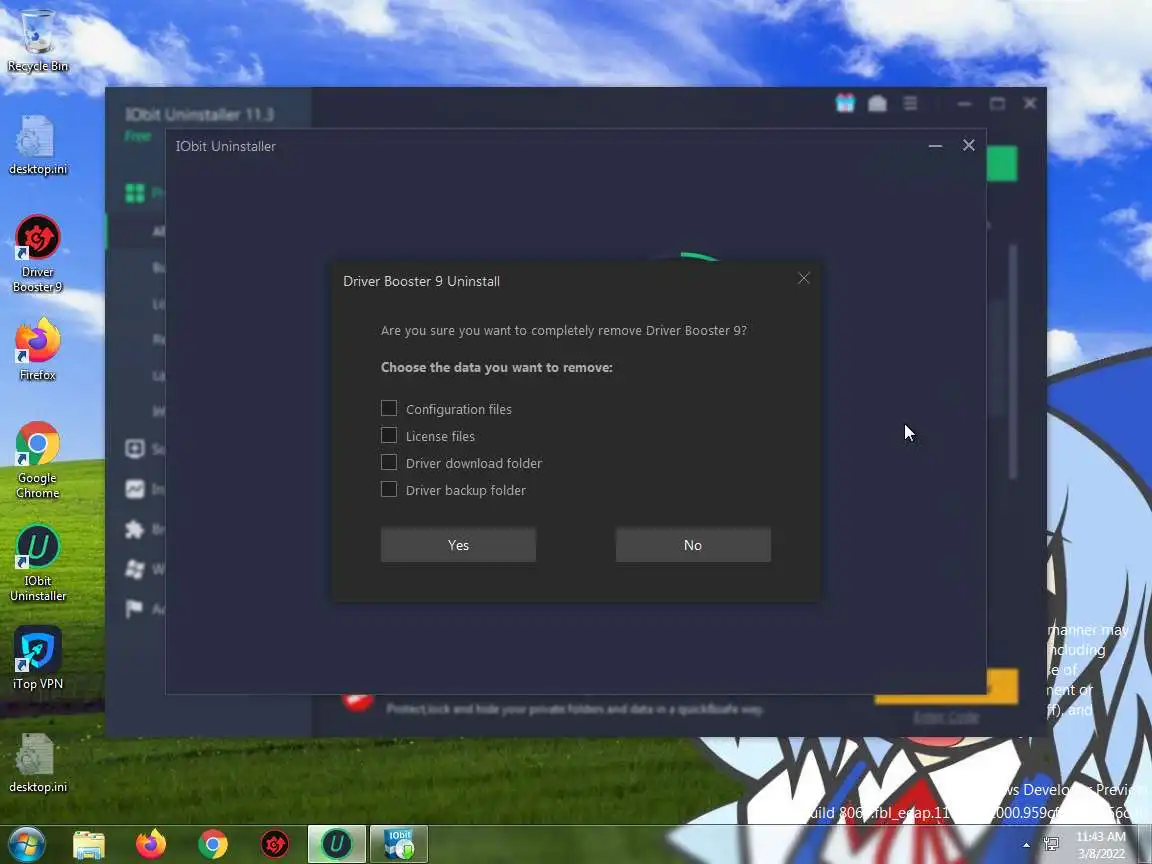This screenshot has height=864, width=1152.
Task: Close the Driver Booster 9 Uninstall dialog
Action: (x=804, y=278)
